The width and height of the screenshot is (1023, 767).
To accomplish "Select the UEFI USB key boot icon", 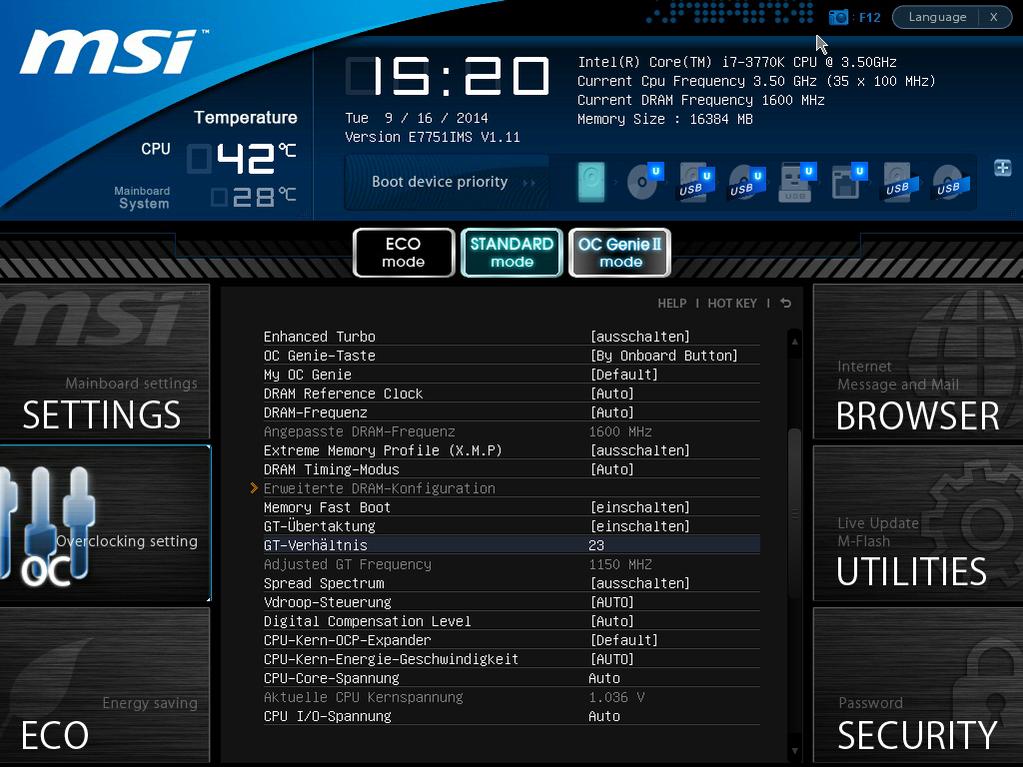I will pos(797,182).
